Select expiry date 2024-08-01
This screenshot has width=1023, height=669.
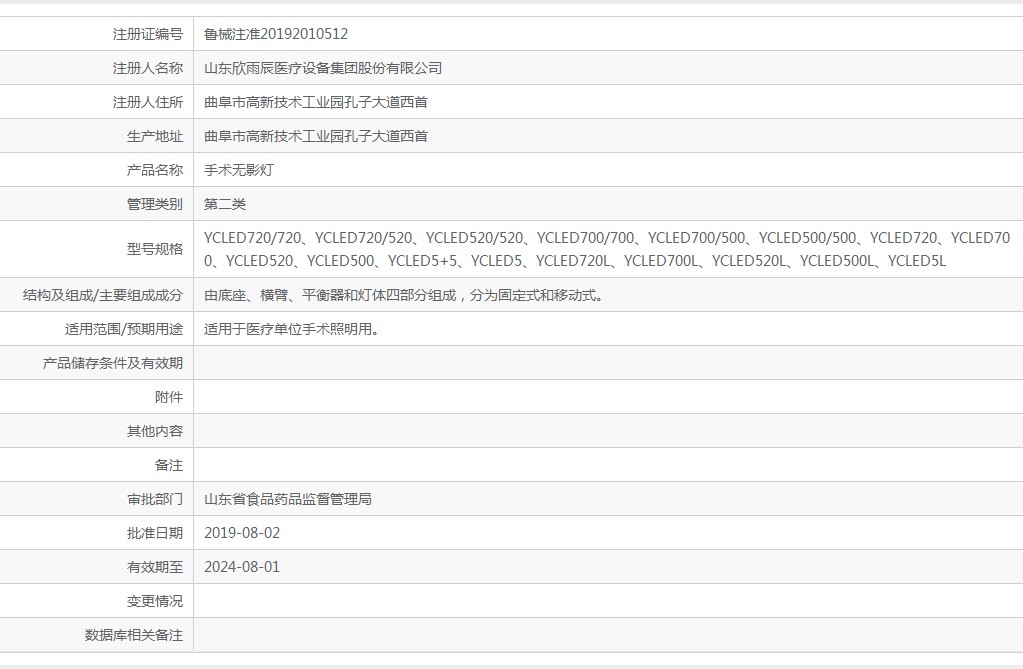click(x=242, y=567)
